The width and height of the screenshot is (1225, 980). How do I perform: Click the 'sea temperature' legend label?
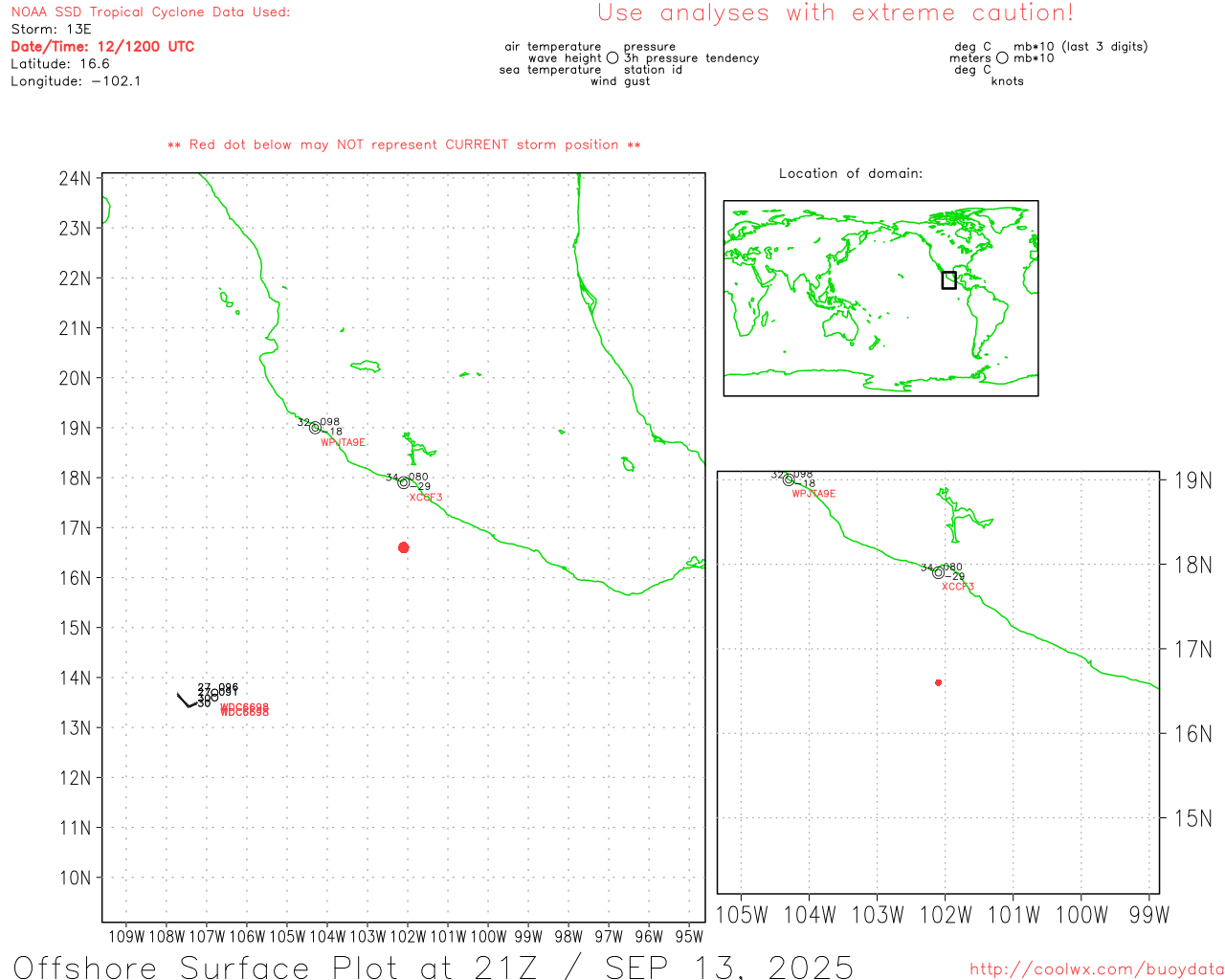[x=550, y=70]
